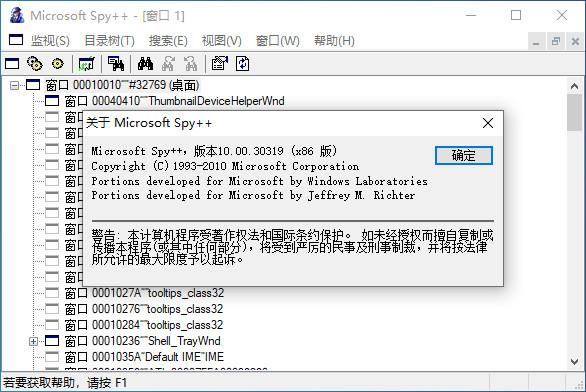Image resolution: width=586 pixels, height=392 pixels.
Task: Open the Properties toolbar icon
Action: click(x=220, y=64)
